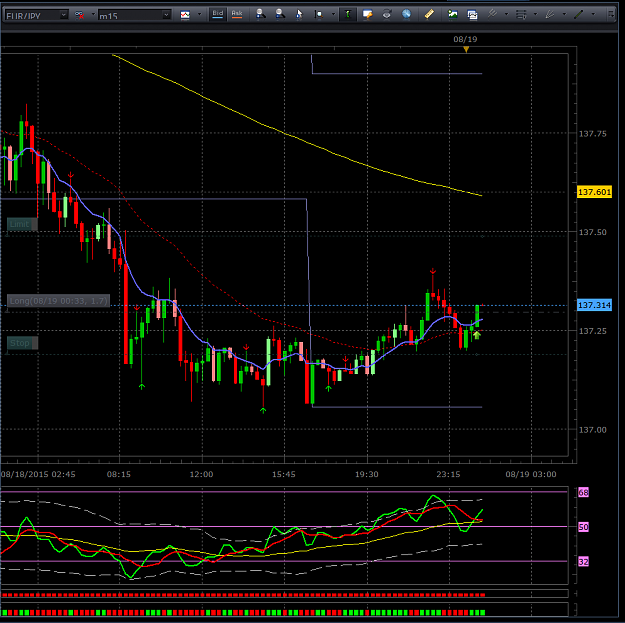This screenshot has width=625, height=623.
Task: Click the blue 137.314 current price tag
Action: click(x=594, y=305)
